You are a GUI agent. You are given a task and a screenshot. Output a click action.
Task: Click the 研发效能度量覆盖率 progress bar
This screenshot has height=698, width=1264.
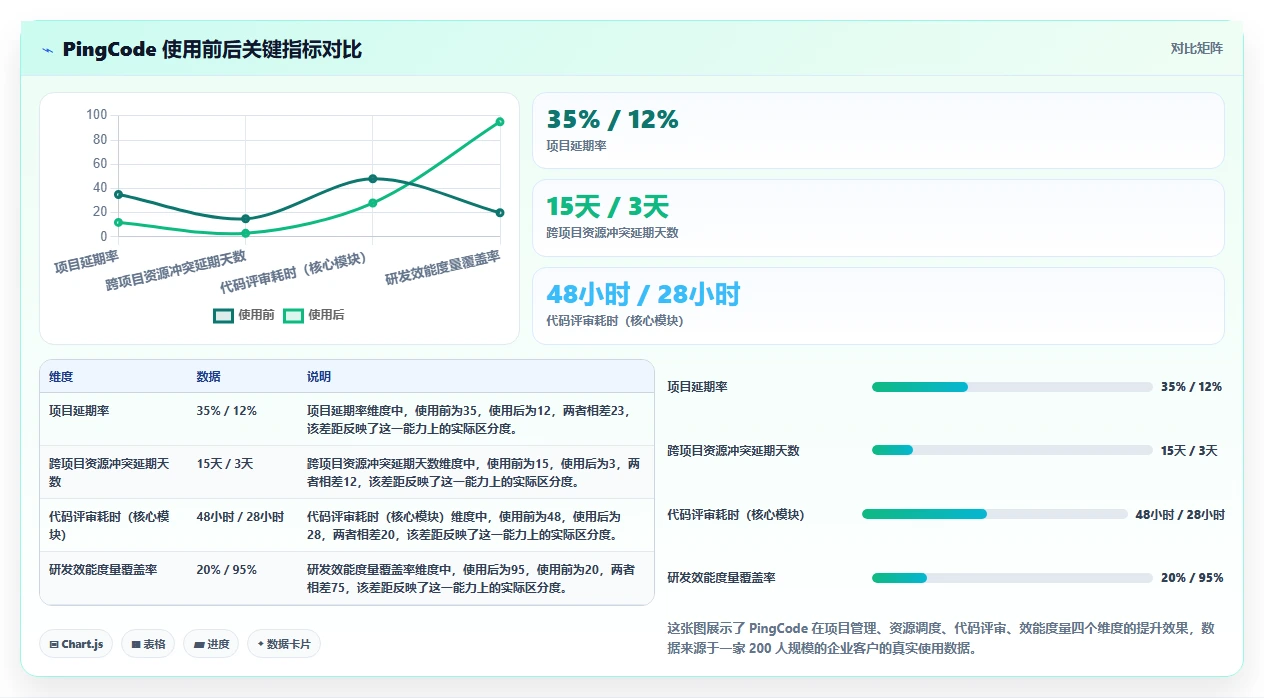click(1012, 578)
